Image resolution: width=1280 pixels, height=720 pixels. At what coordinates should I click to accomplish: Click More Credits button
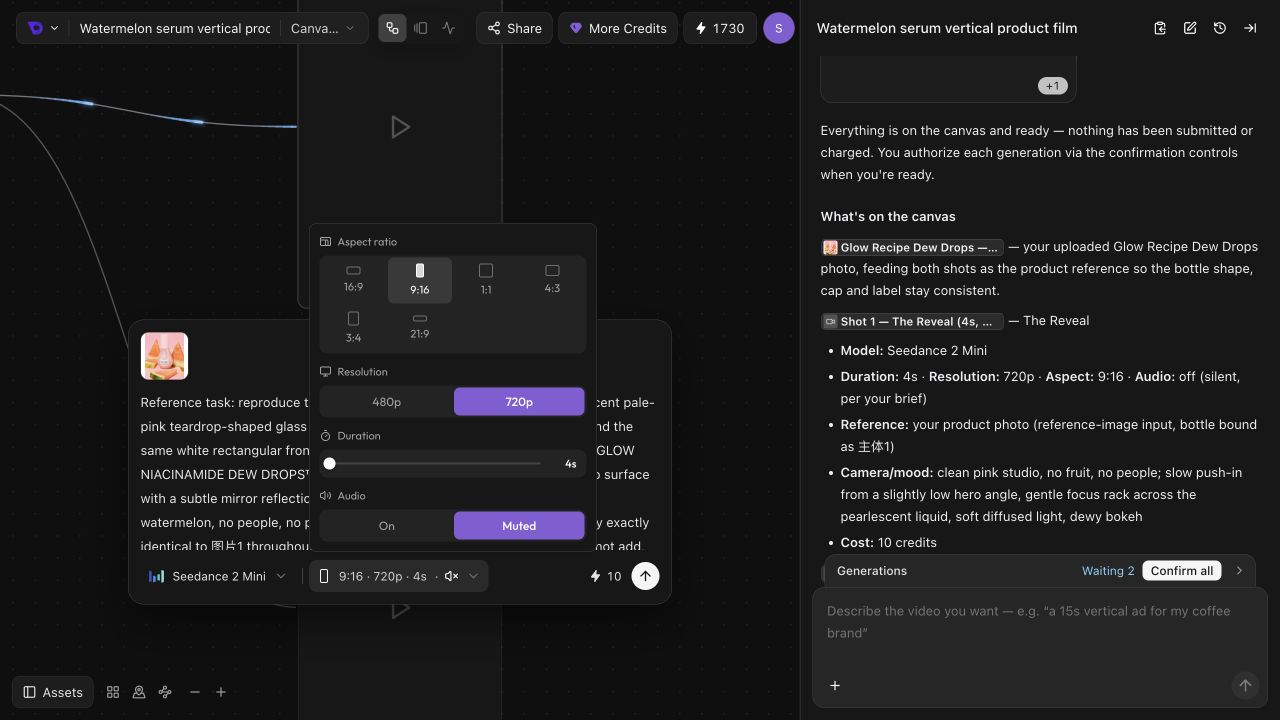click(x=618, y=28)
